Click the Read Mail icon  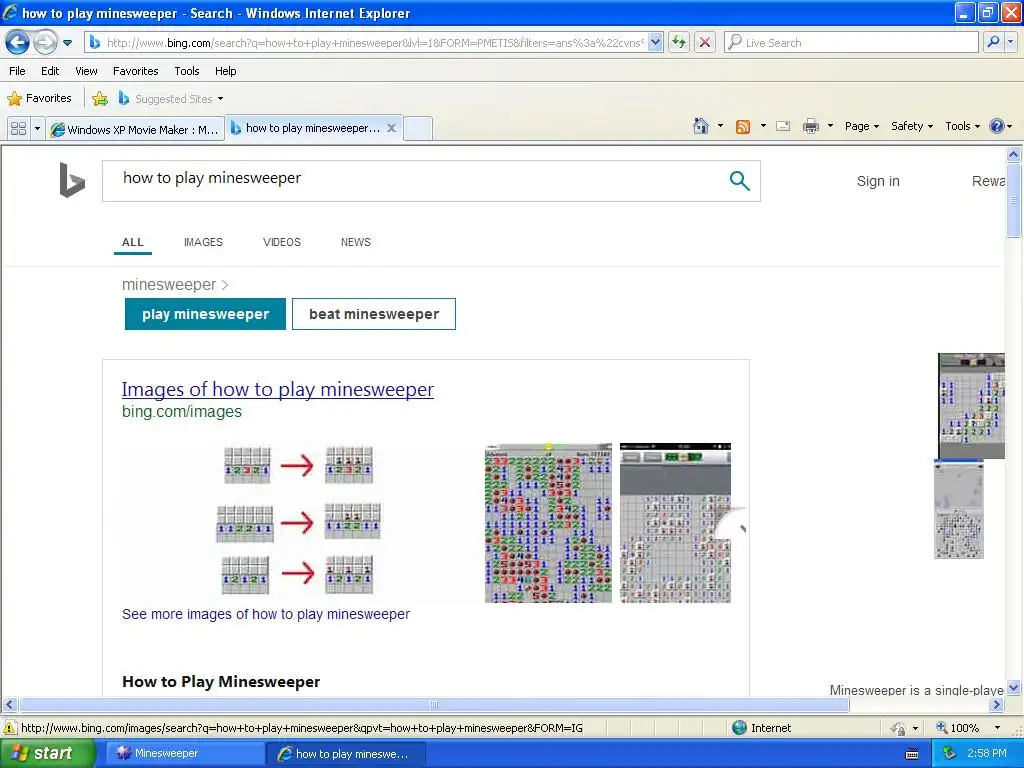[783, 126]
